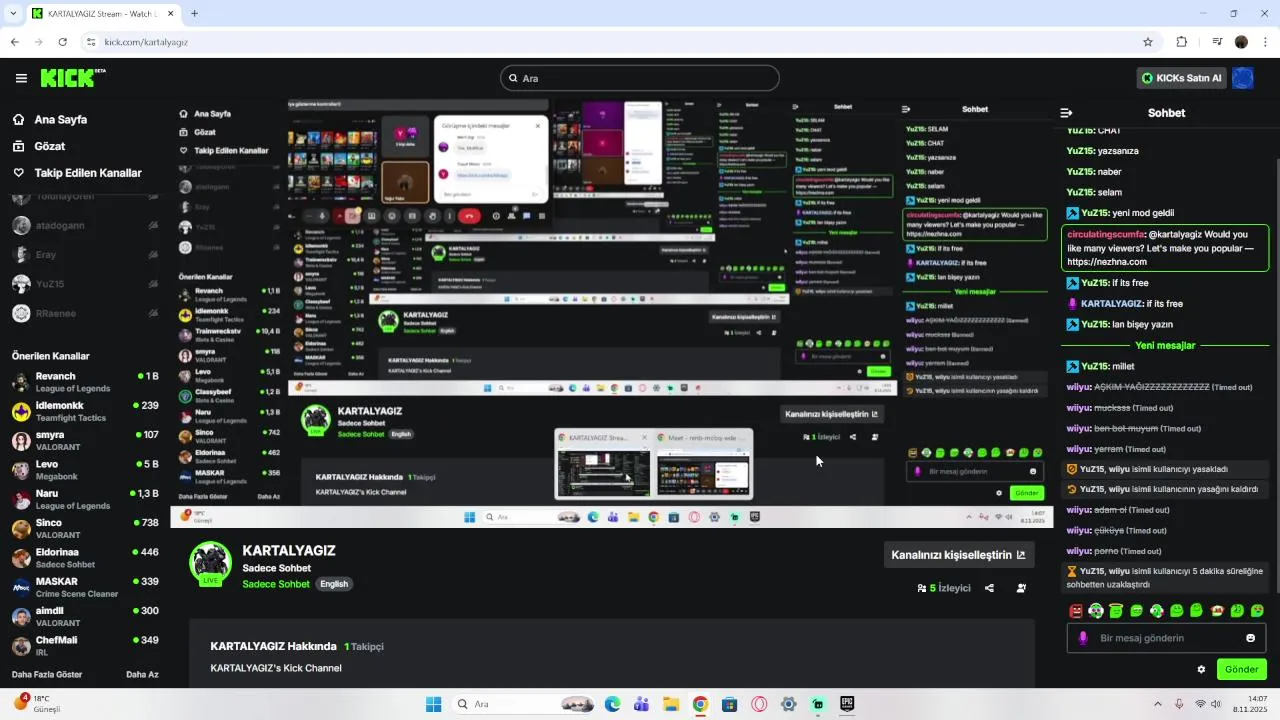Open the emoji picker in message box
This screenshot has width=1280, height=720.
click(1250, 638)
